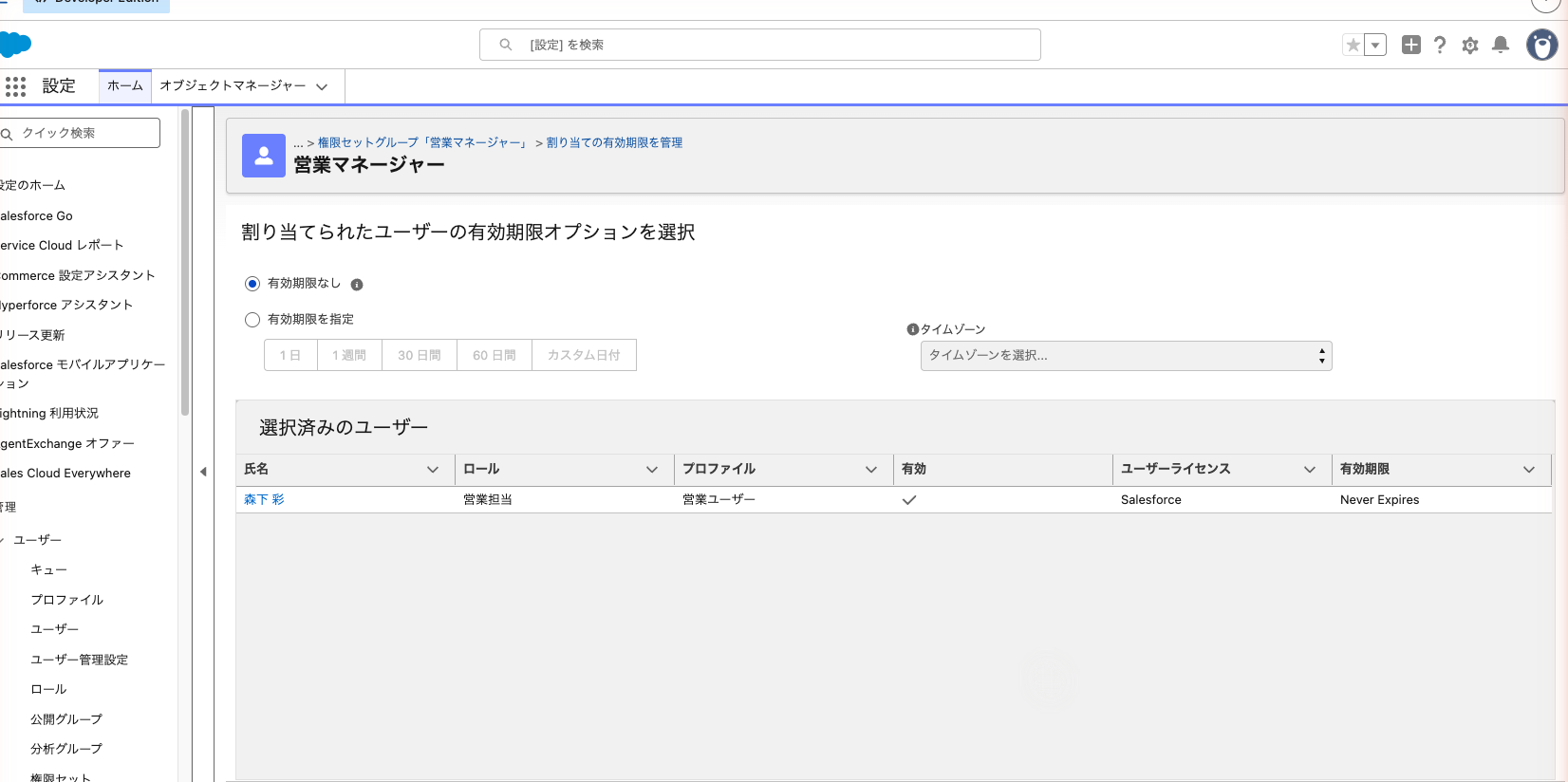Choose the 1 週間 expiration option
The image size is (1568, 782).
pos(349,355)
